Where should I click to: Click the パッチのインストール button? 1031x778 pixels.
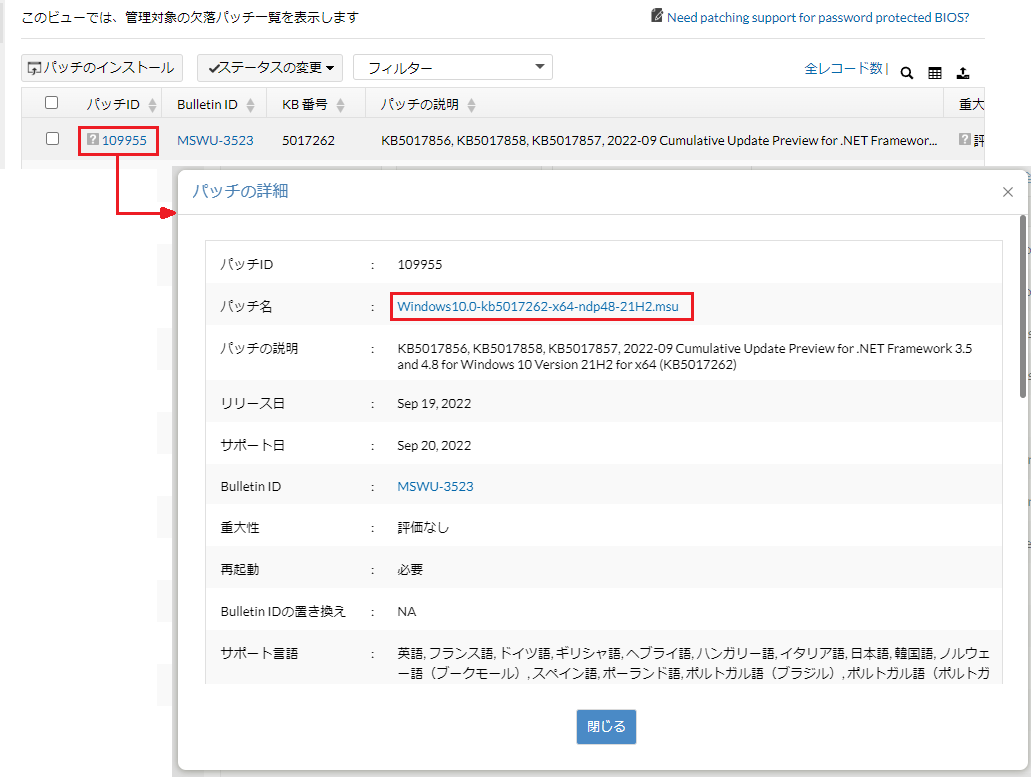(102, 68)
